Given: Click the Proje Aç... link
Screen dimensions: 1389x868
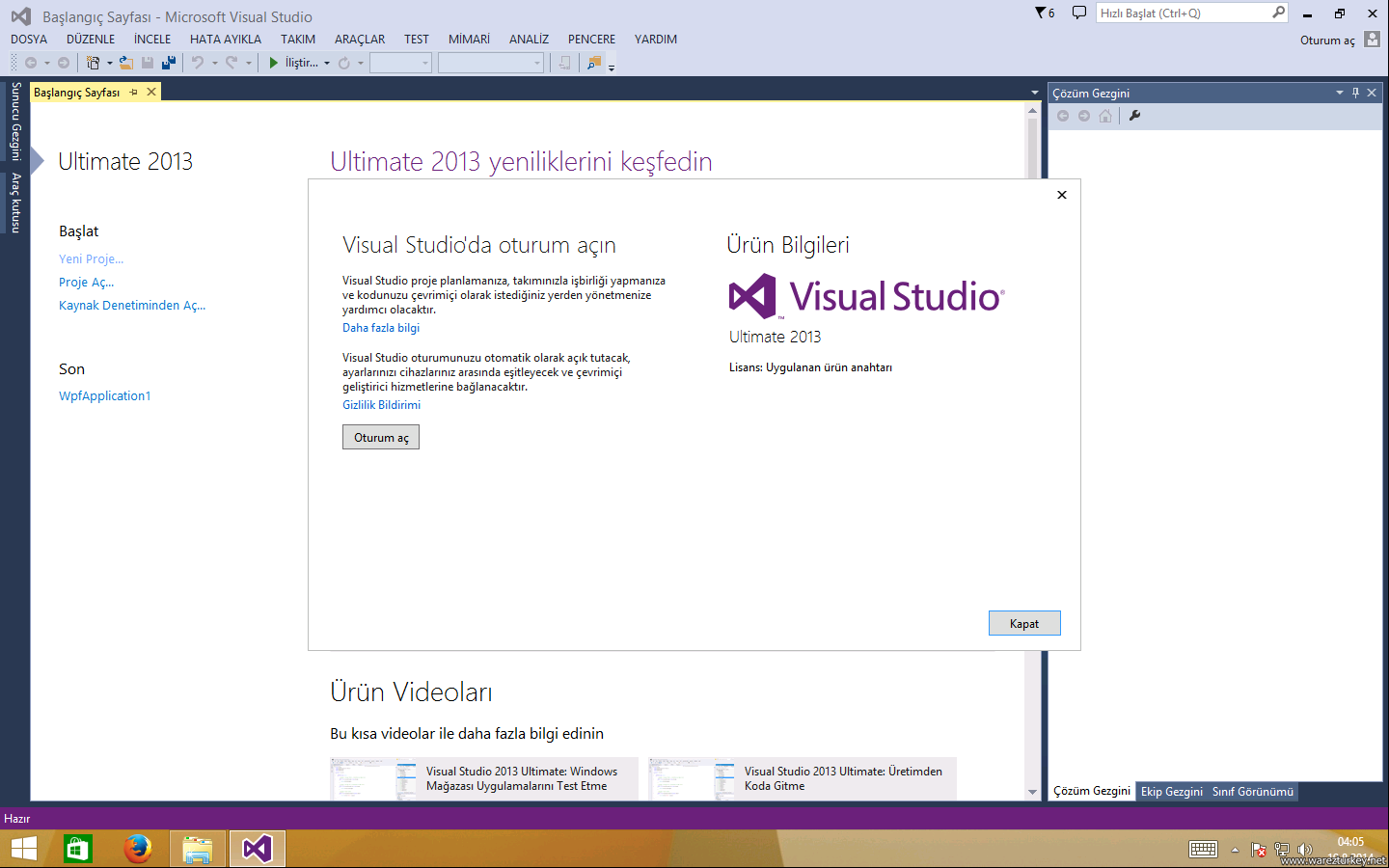Looking at the screenshot, I should (87, 283).
